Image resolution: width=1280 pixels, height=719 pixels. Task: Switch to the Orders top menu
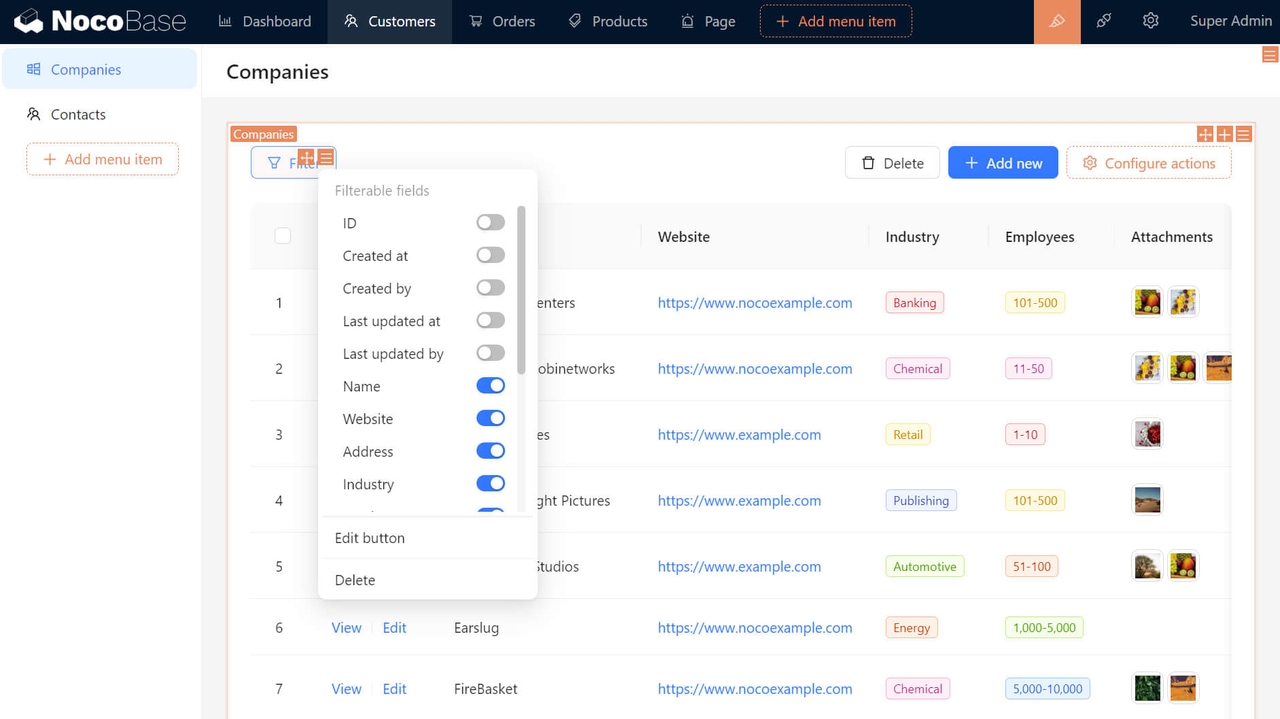[x=502, y=21]
